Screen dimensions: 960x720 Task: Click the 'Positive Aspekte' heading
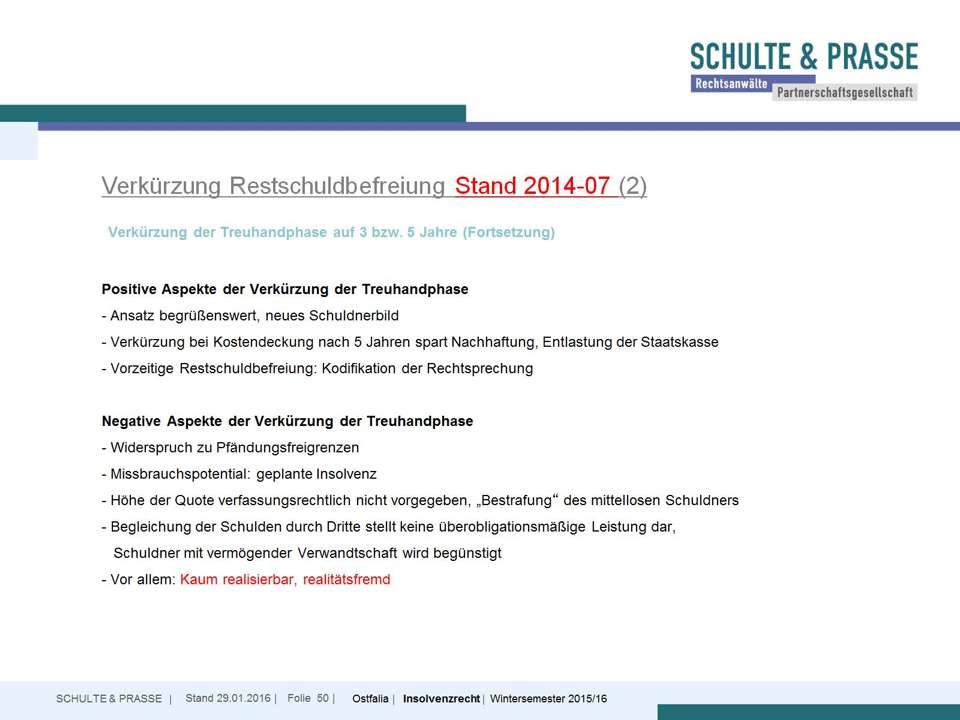(285, 290)
